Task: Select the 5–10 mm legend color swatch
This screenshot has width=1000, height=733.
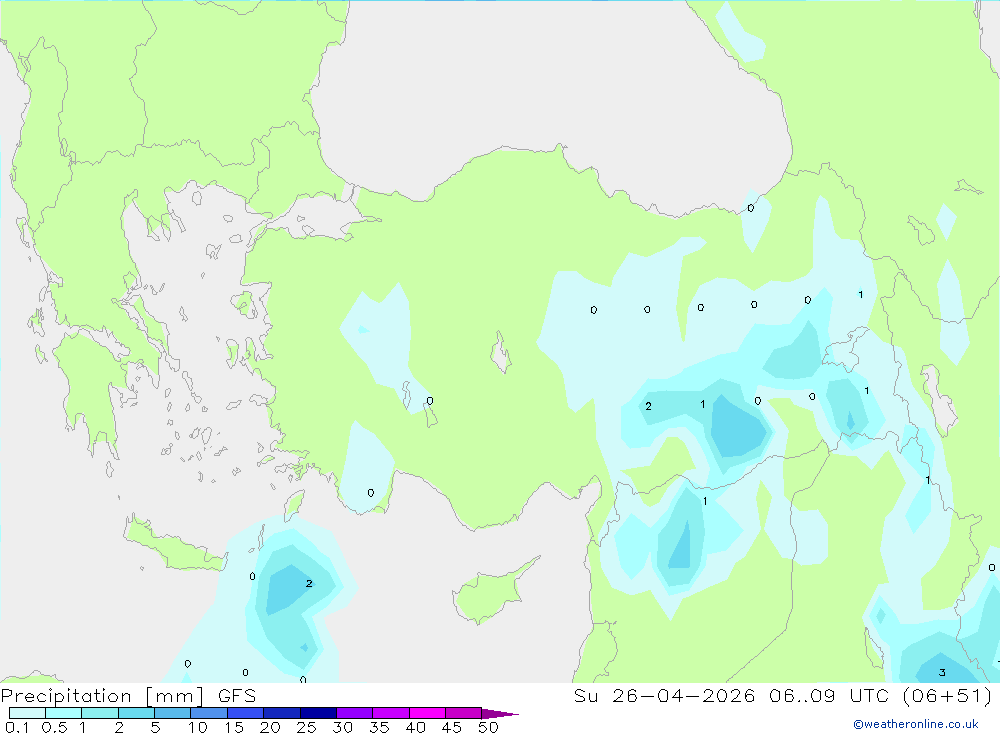Action: coord(173,713)
